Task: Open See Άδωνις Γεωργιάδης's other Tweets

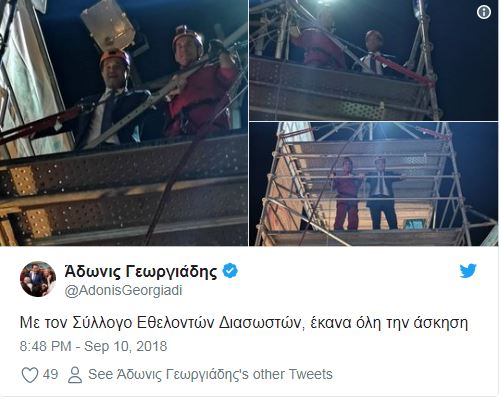Action: pos(210,374)
